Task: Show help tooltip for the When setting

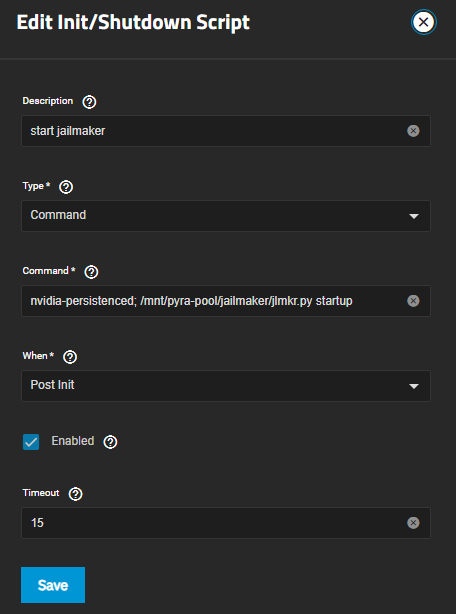Action: point(70,357)
